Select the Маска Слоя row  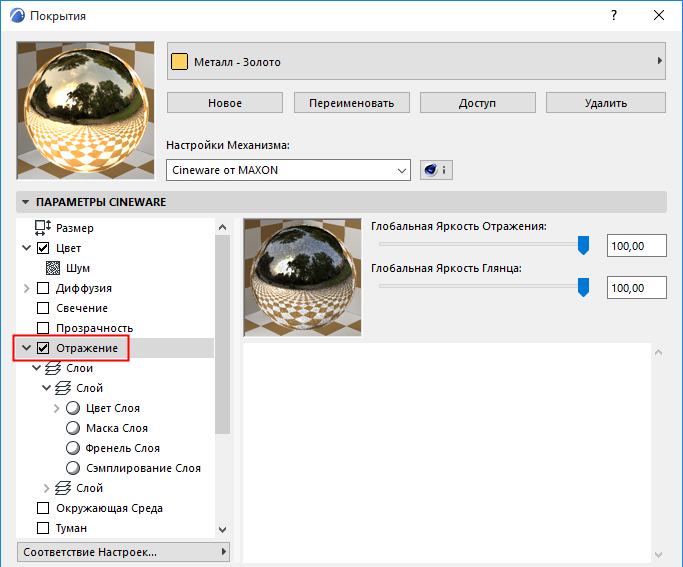(x=115, y=428)
